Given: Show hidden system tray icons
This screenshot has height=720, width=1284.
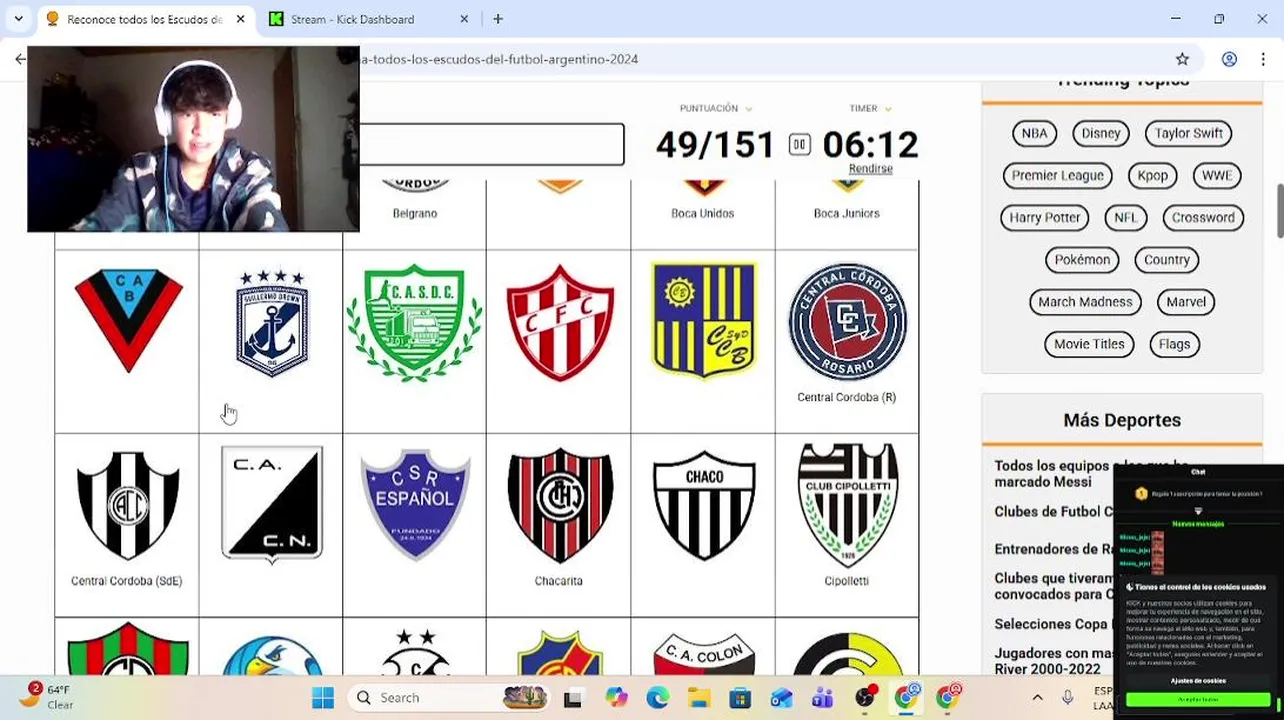Looking at the screenshot, I should [x=1037, y=698].
